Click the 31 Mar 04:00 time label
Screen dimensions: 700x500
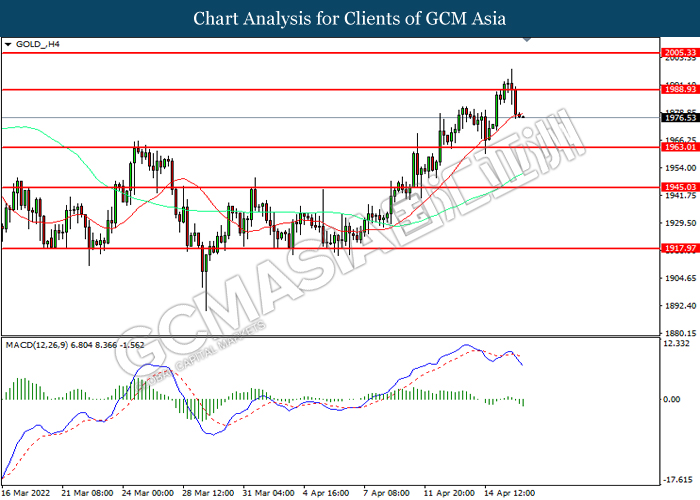pos(268,493)
